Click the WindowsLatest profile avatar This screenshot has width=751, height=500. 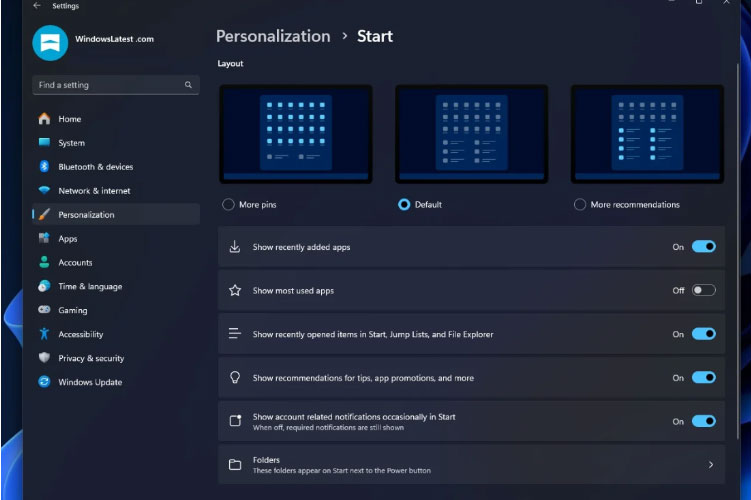(x=50, y=43)
